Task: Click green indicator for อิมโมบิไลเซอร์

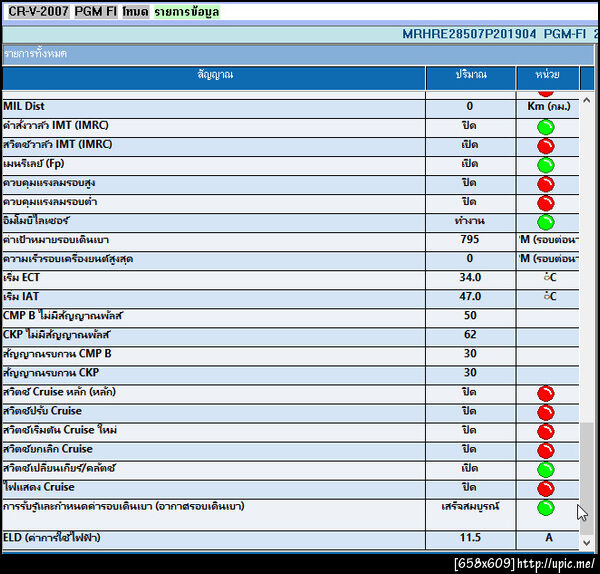Action: (546, 222)
